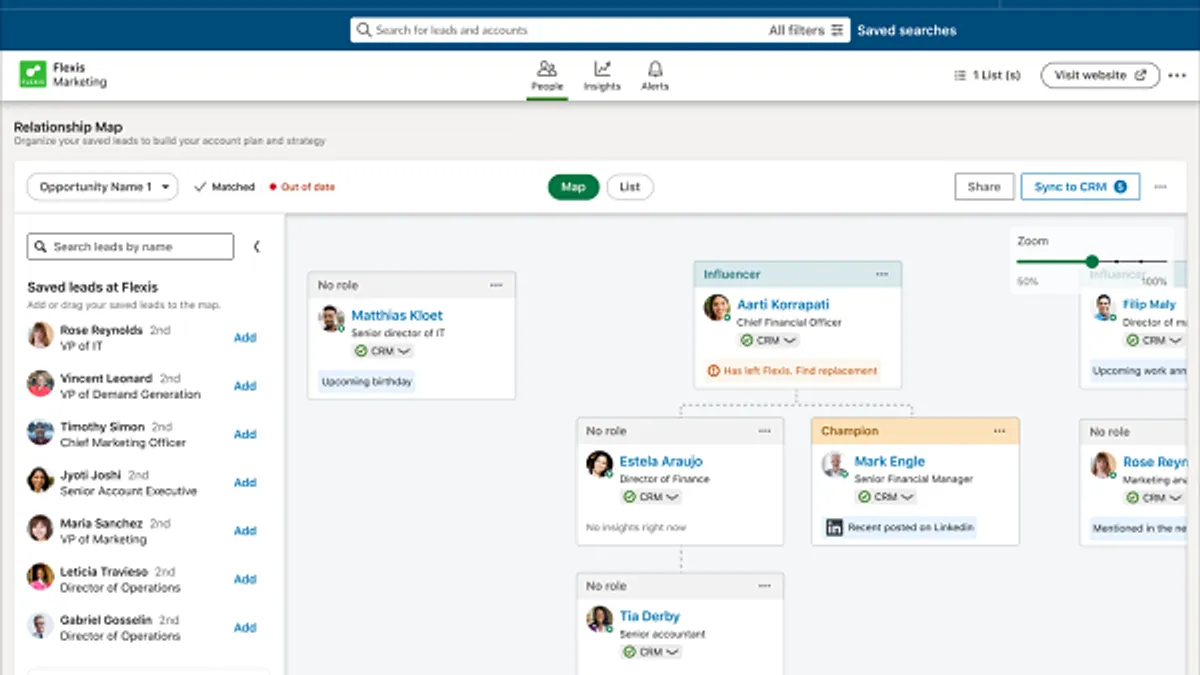Click the Share button
This screenshot has height=675, width=1200.
[984, 187]
